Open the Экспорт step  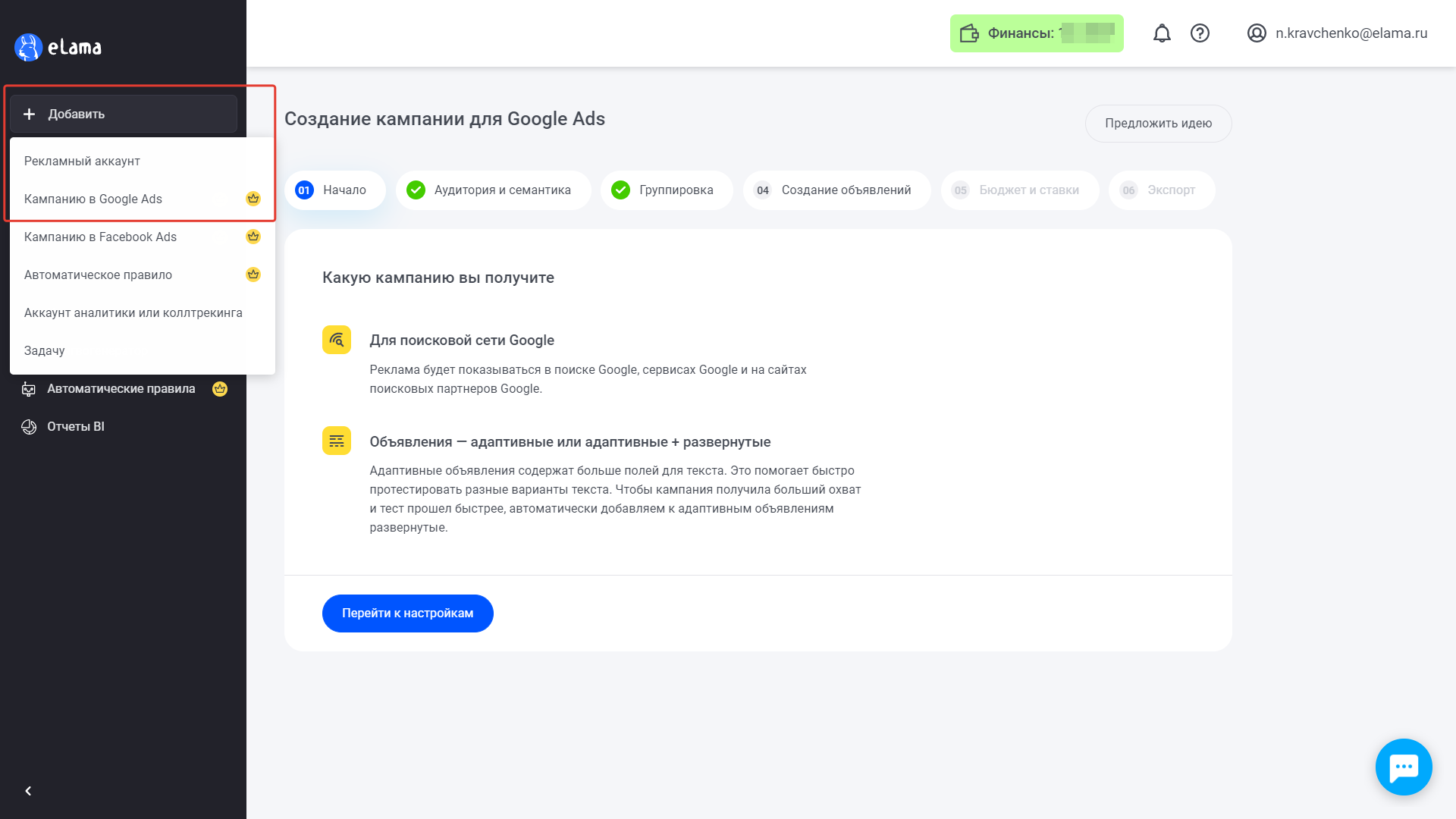(1162, 190)
